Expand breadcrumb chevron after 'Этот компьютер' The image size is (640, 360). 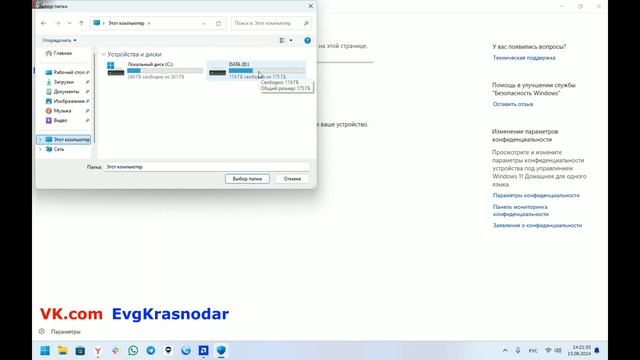click(x=149, y=23)
